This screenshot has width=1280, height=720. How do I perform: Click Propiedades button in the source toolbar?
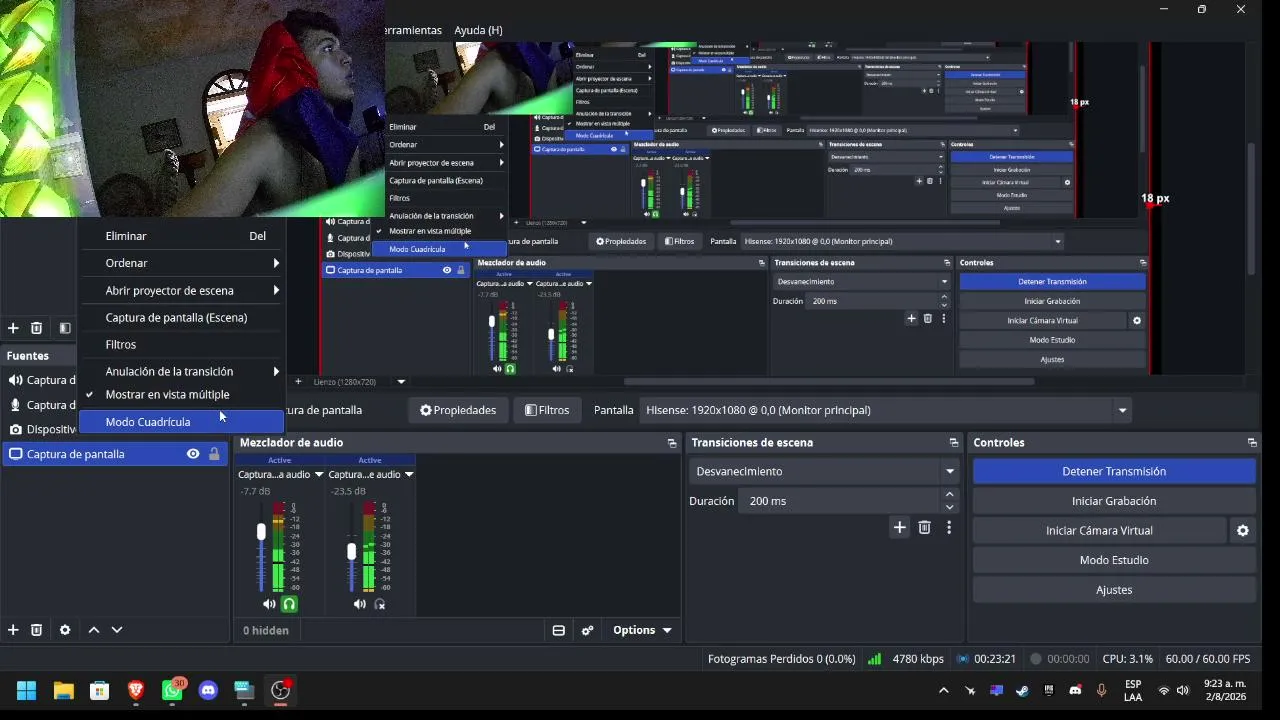458,410
